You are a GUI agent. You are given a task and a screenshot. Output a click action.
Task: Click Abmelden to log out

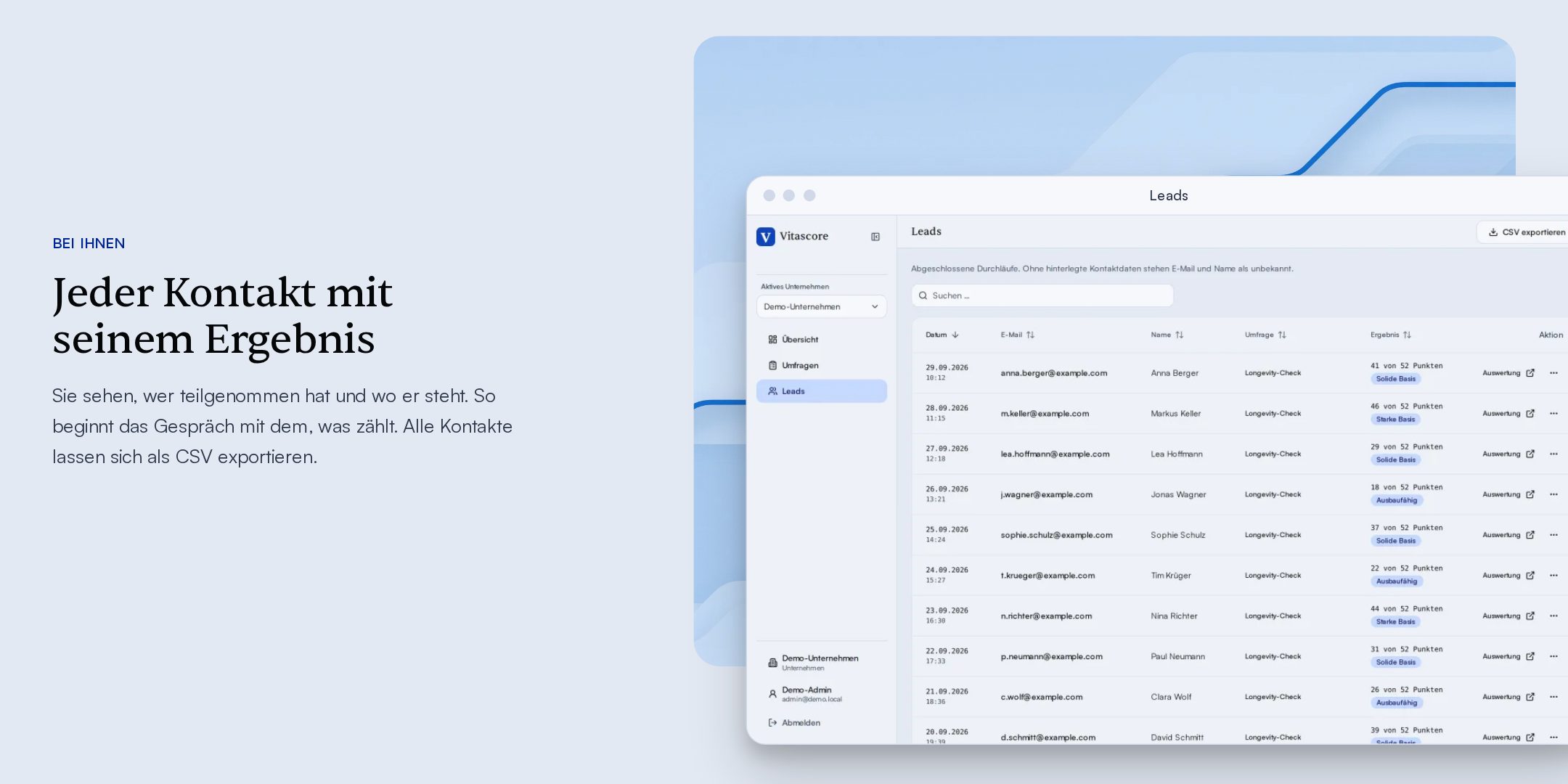pyautogui.click(x=794, y=722)
